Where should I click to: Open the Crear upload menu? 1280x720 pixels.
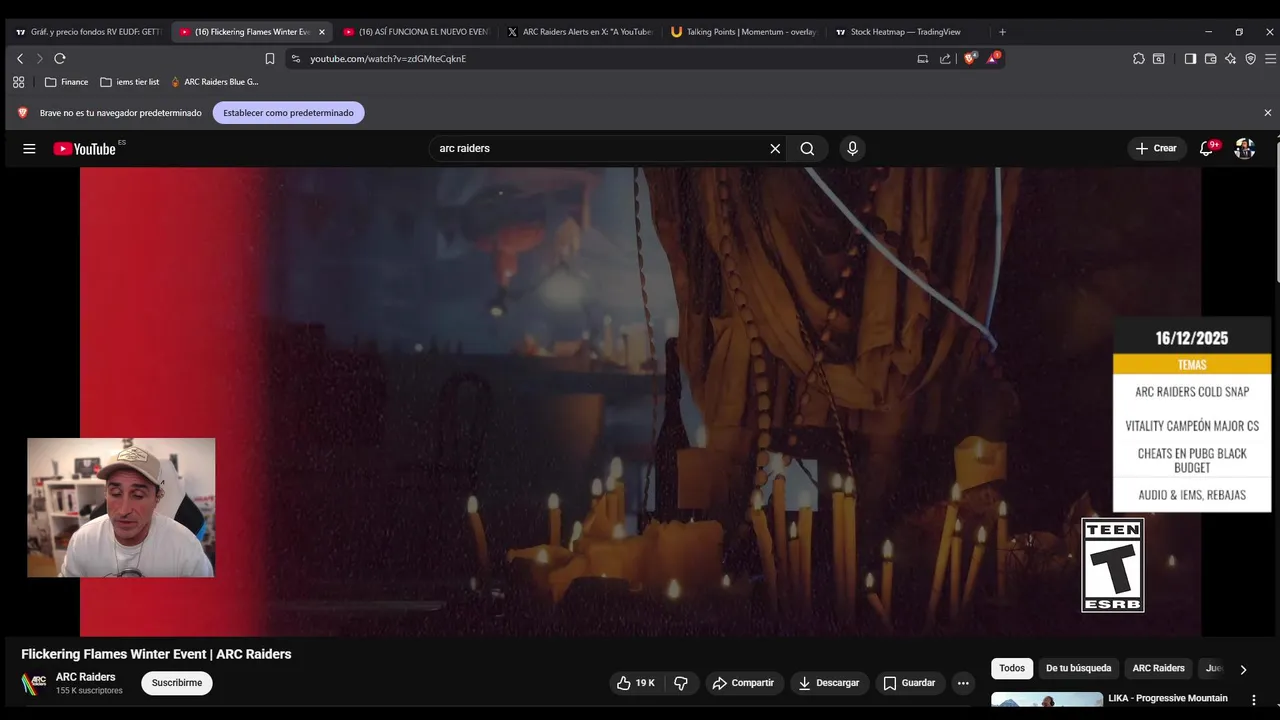[1157, 148]
